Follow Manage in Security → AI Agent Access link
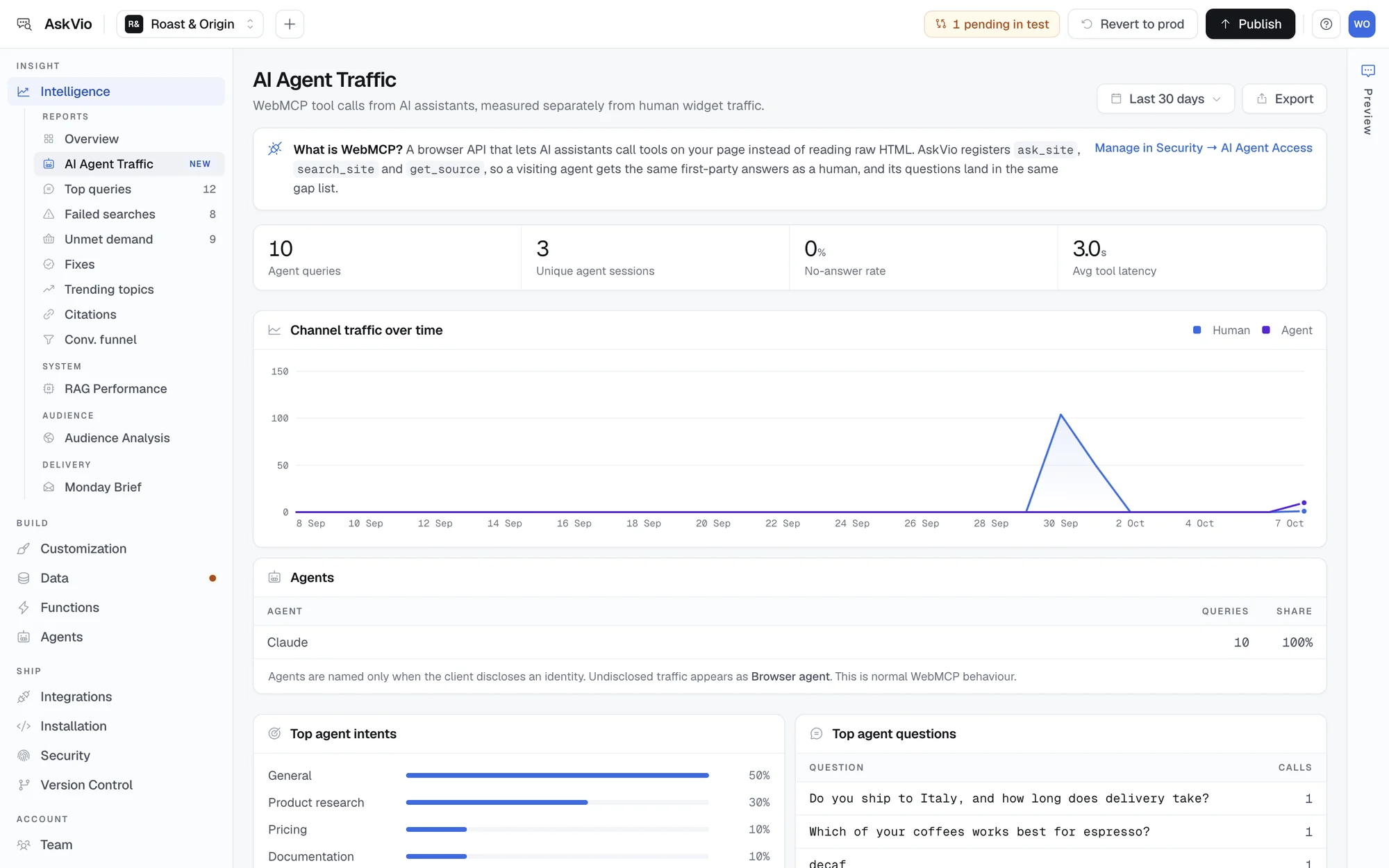Viewport: 1389px width, 868px height. coord(1204,148)
